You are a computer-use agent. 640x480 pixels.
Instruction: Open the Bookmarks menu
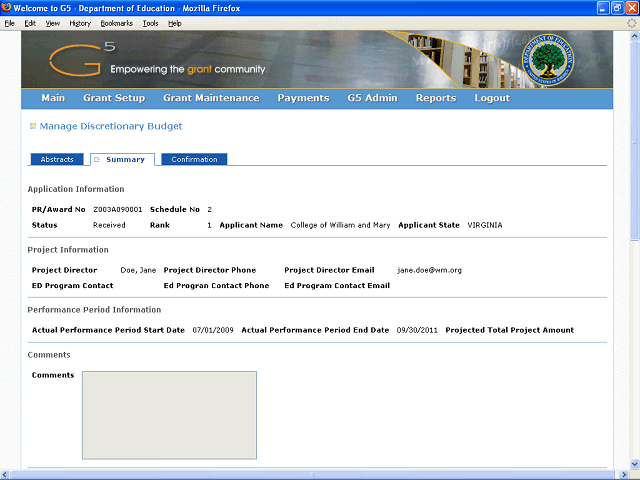pos(117,23)
